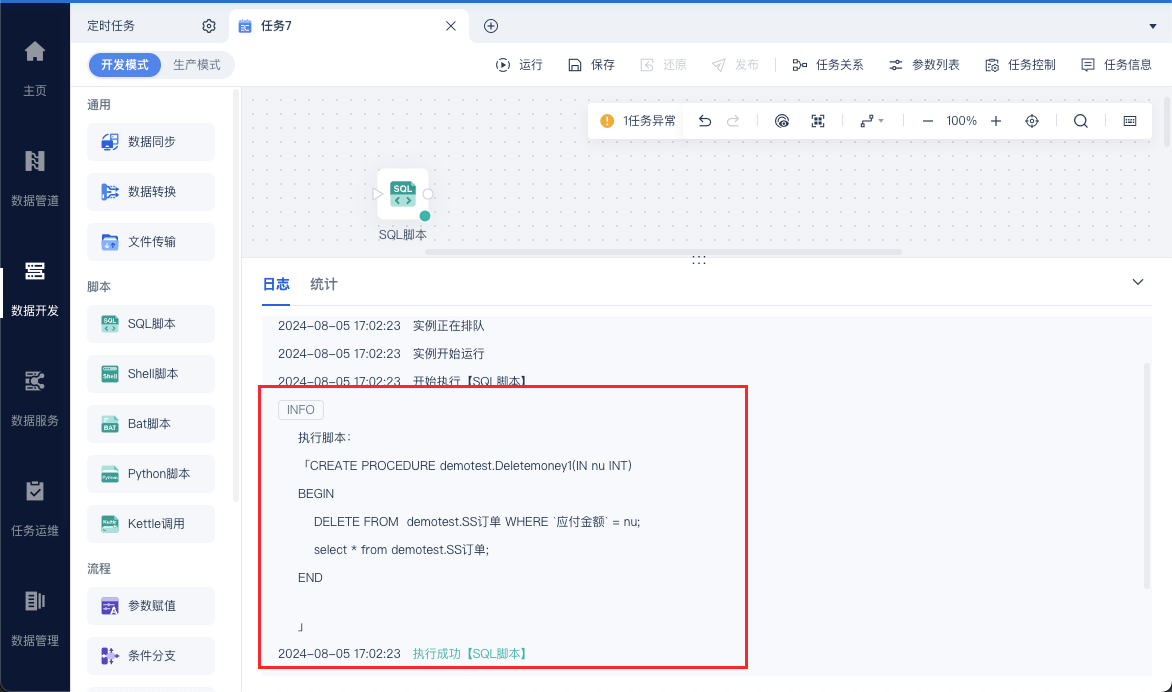Click the 保存 button
The width and height of the screenshot is (1172, 692).
pos(591,65)
